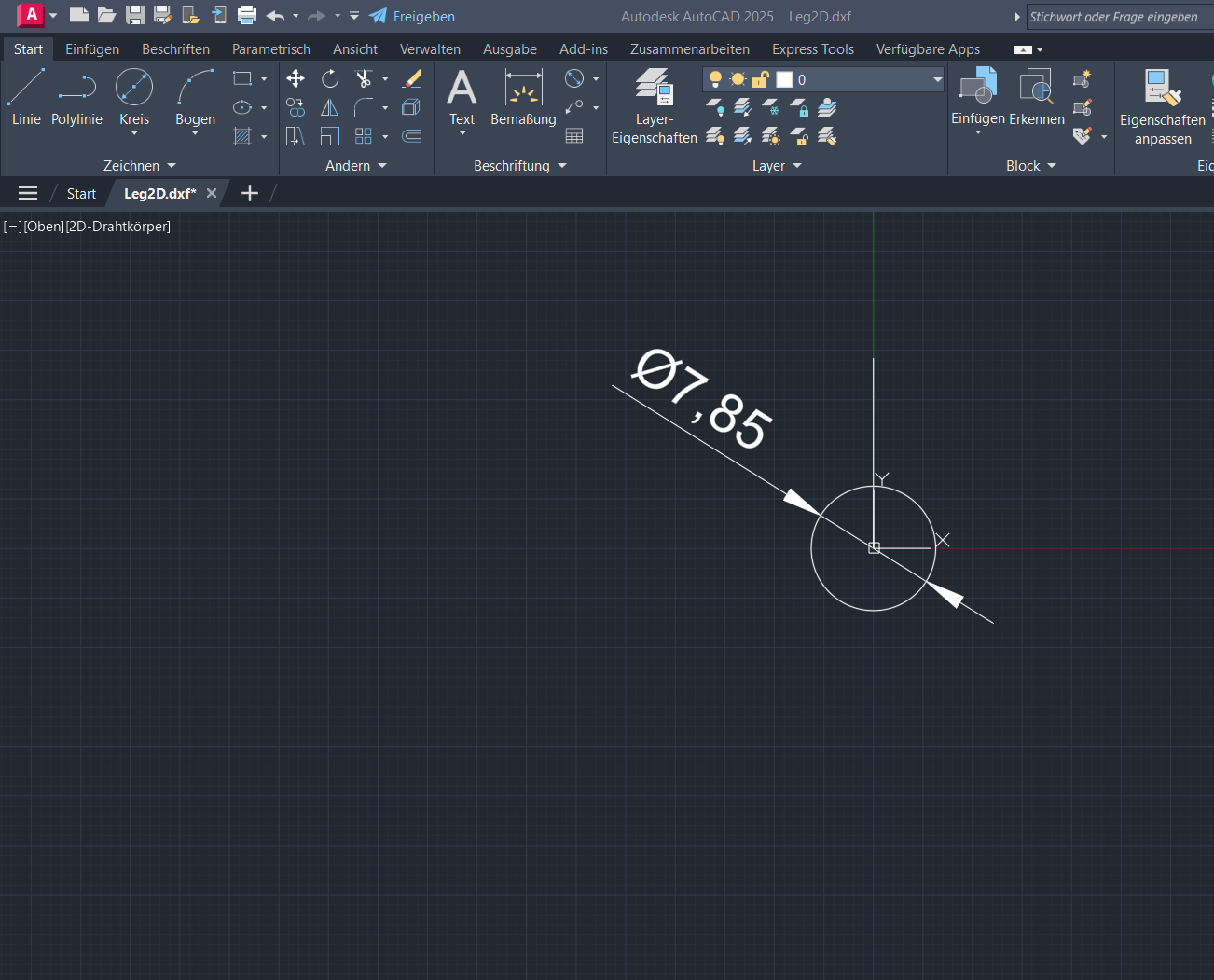Click the layer unlock tool icon

[x=799, y=137]
